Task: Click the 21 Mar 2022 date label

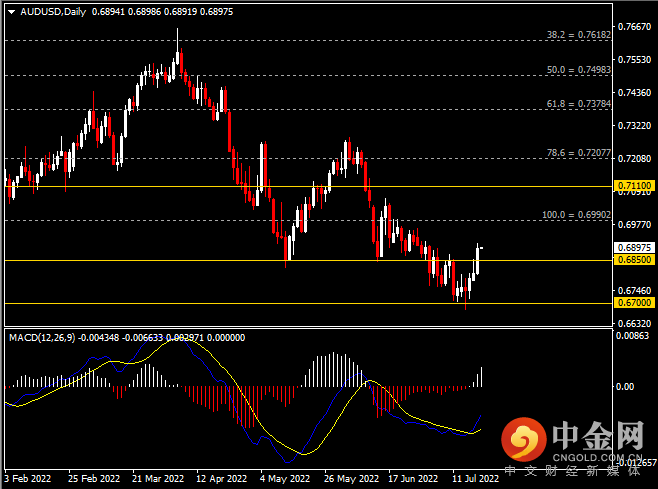Action: point(158,479)
